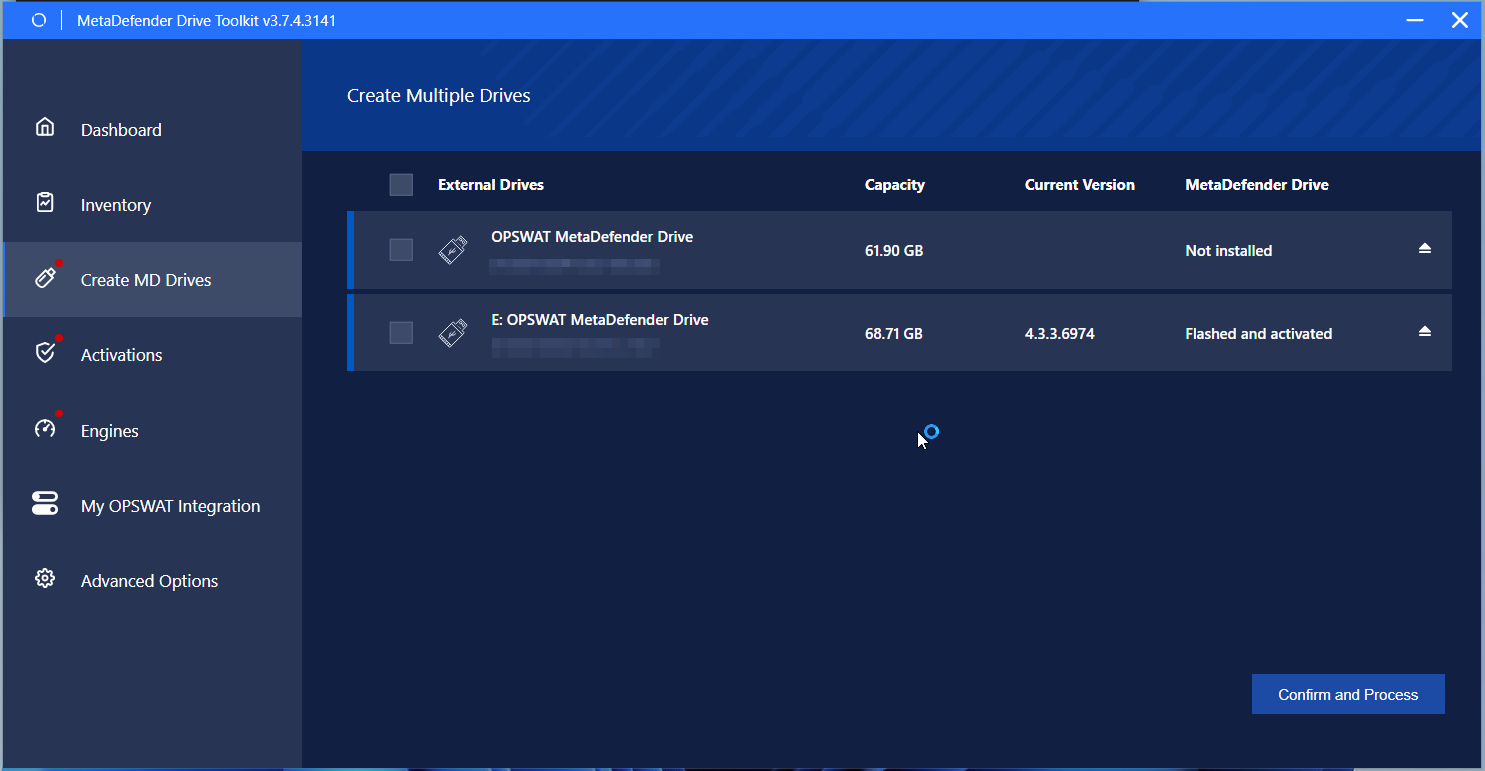This screenshot has height=771, width=1485.
Task: Click the MetaDefender Drive Toolkit title text
Action: (x=207, y=20)
